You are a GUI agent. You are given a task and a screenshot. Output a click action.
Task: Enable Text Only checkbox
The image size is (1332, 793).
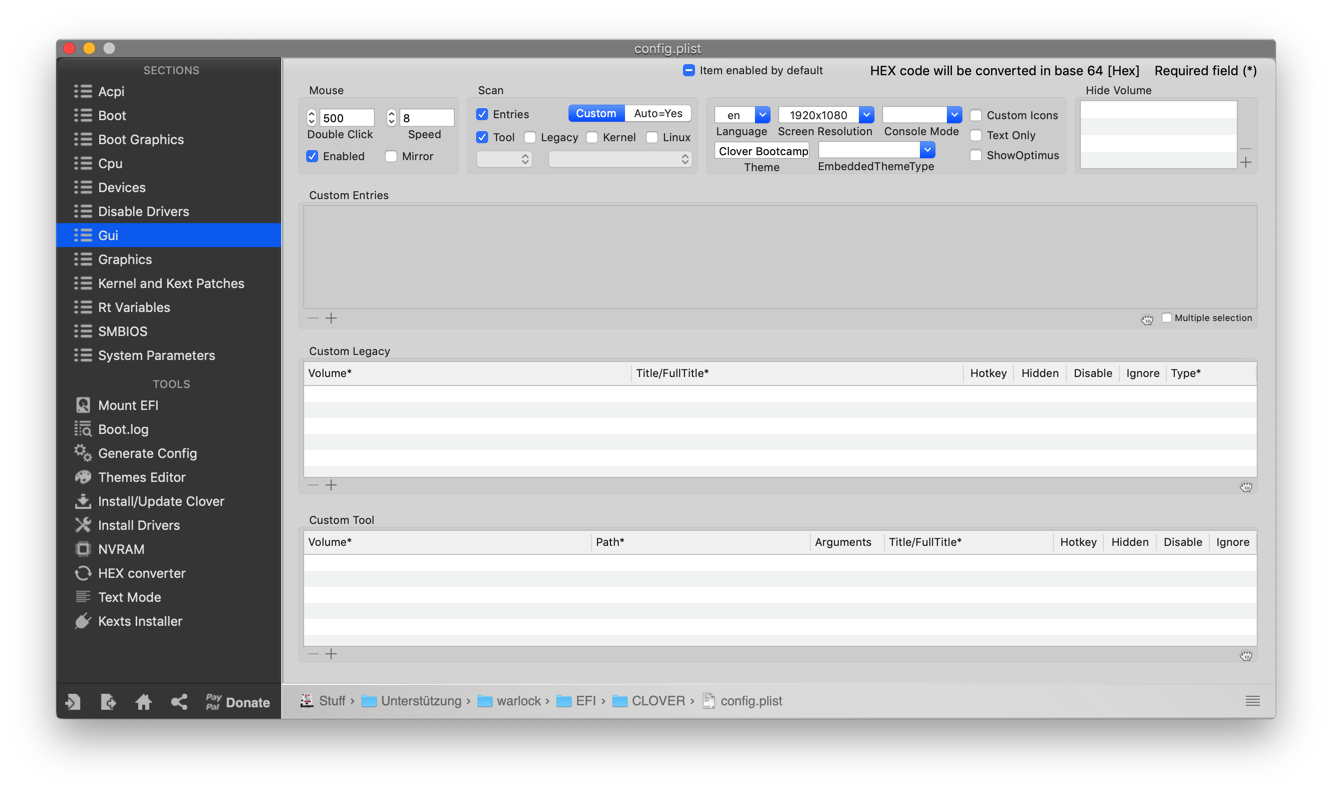(976, 135)
